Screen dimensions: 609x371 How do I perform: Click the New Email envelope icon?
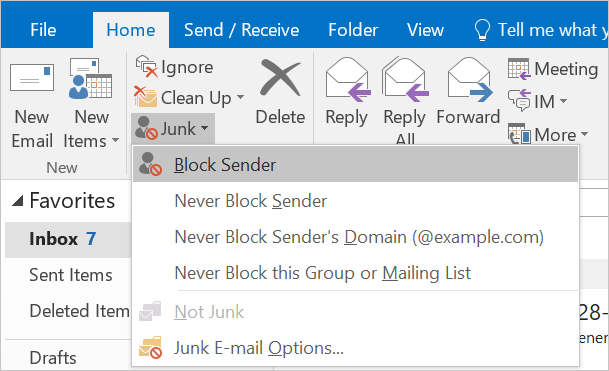point(32,78)
